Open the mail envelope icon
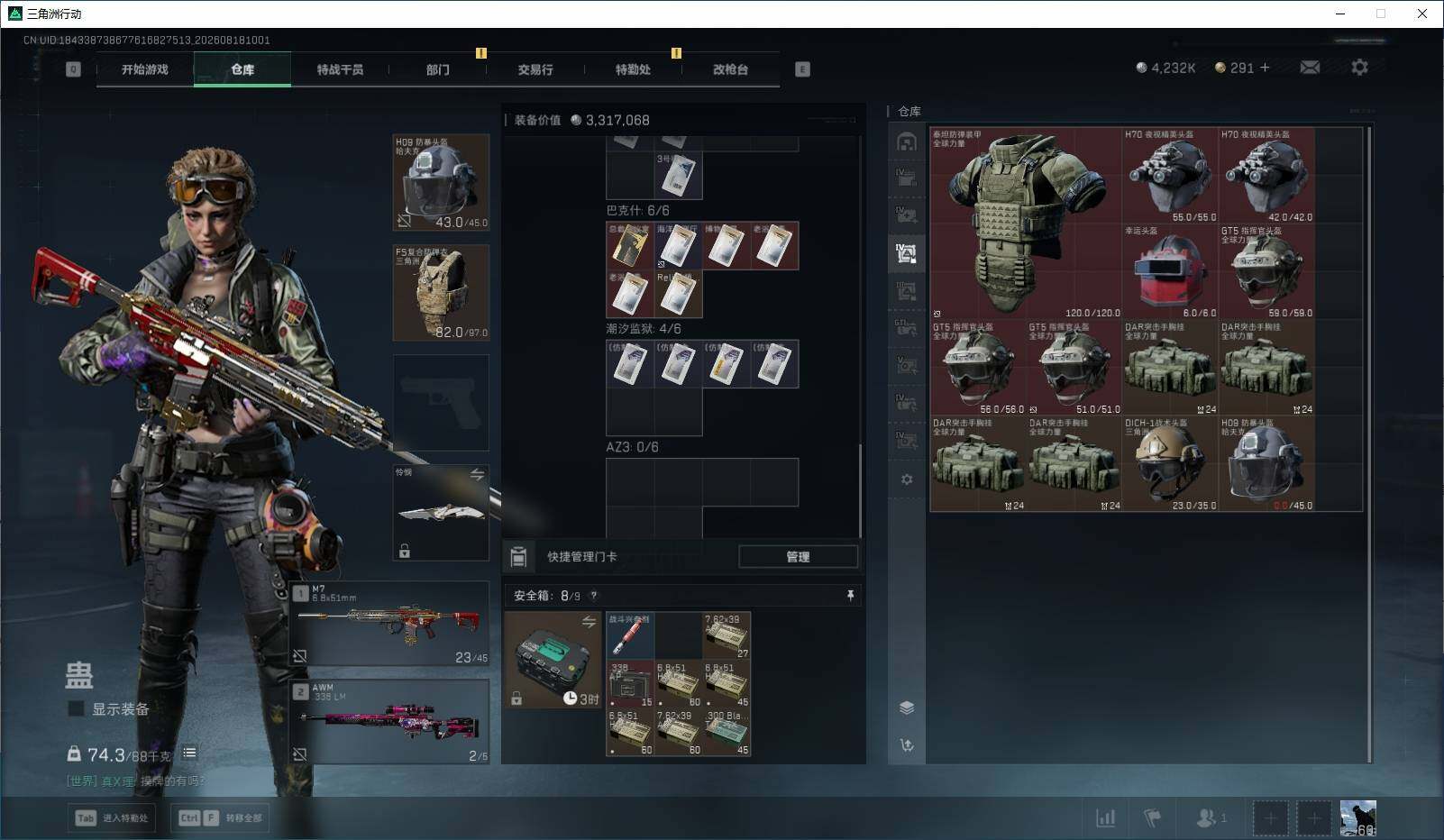Viewport: 1444px width, 840px height. 1310,68
